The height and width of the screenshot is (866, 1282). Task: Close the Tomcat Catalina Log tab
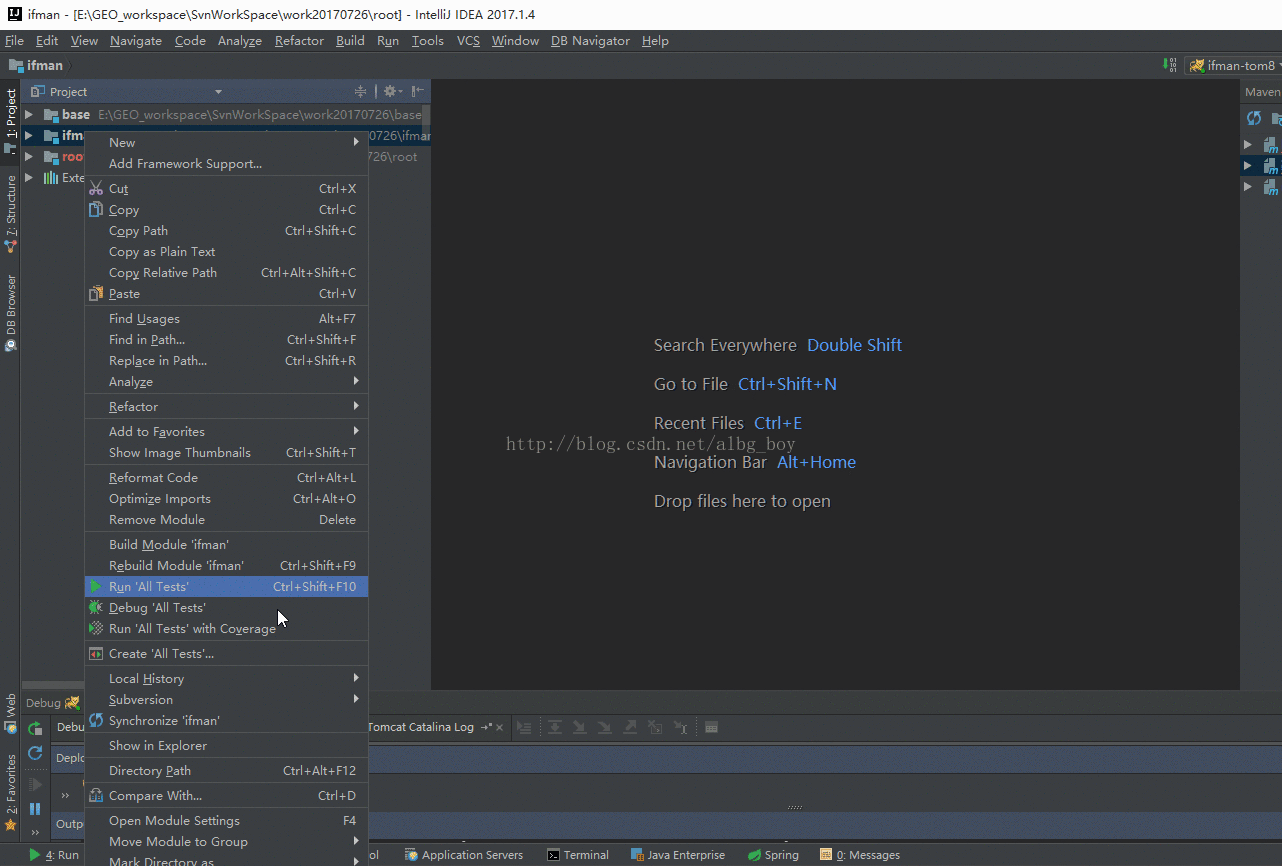(499, 728)
